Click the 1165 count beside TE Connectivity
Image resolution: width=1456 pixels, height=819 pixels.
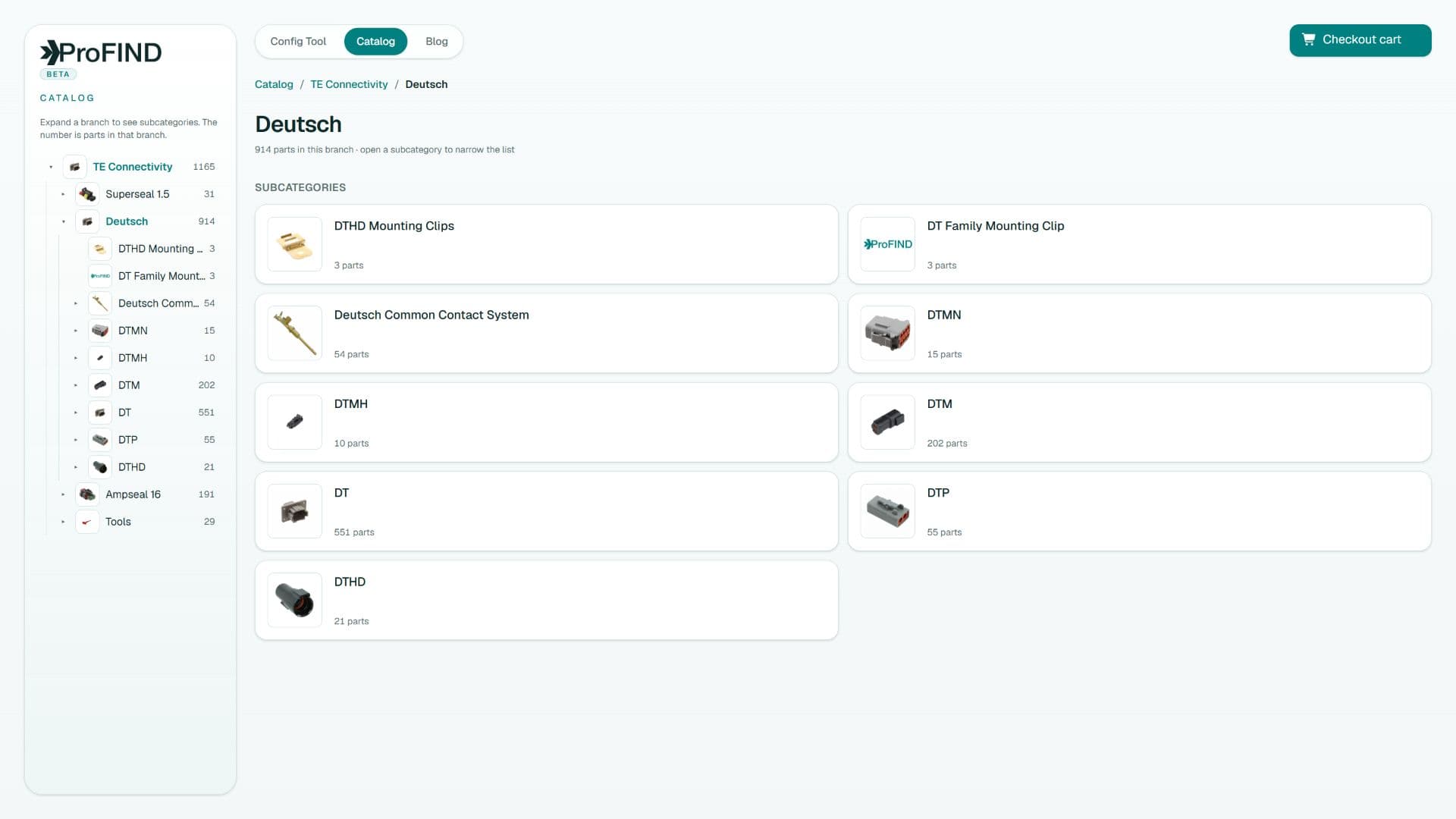click(204, 167)
